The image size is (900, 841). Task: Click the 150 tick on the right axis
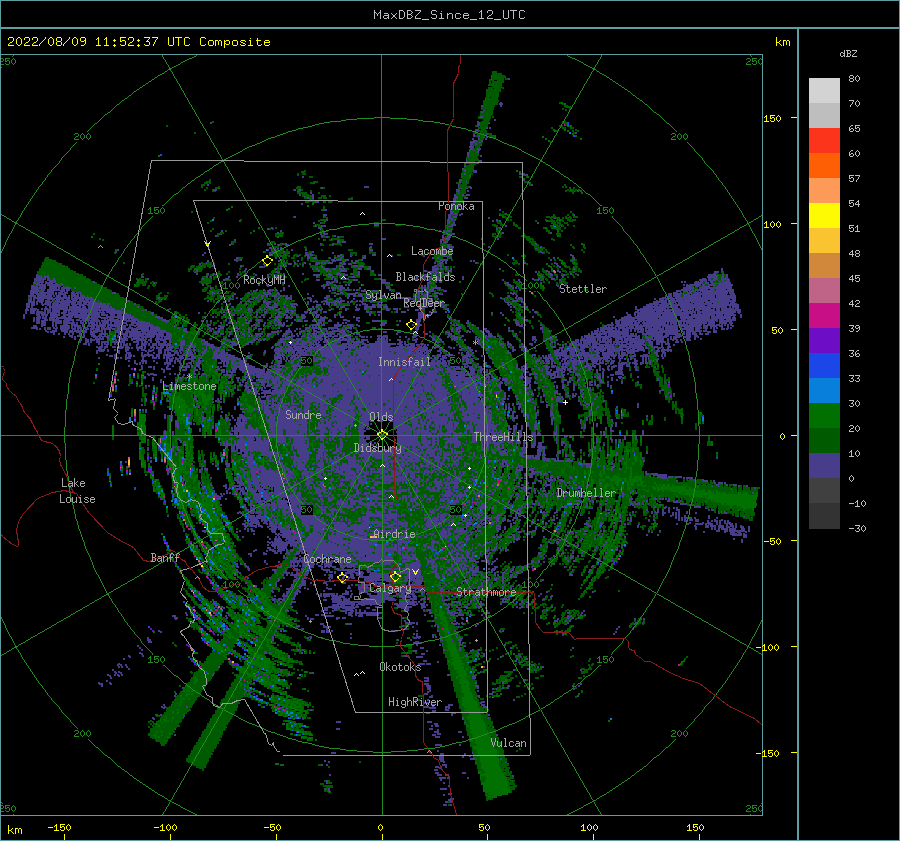(x=773, y=118)
